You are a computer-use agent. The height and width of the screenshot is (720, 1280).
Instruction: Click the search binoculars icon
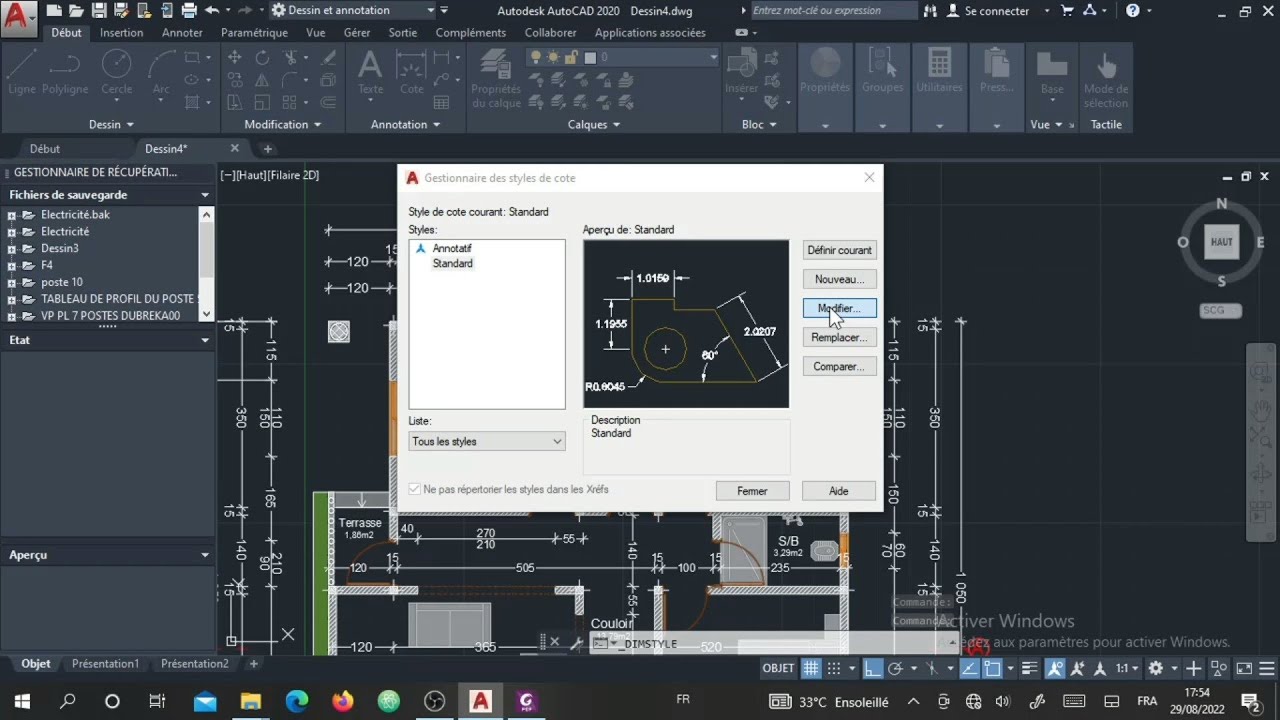(931, 11)
